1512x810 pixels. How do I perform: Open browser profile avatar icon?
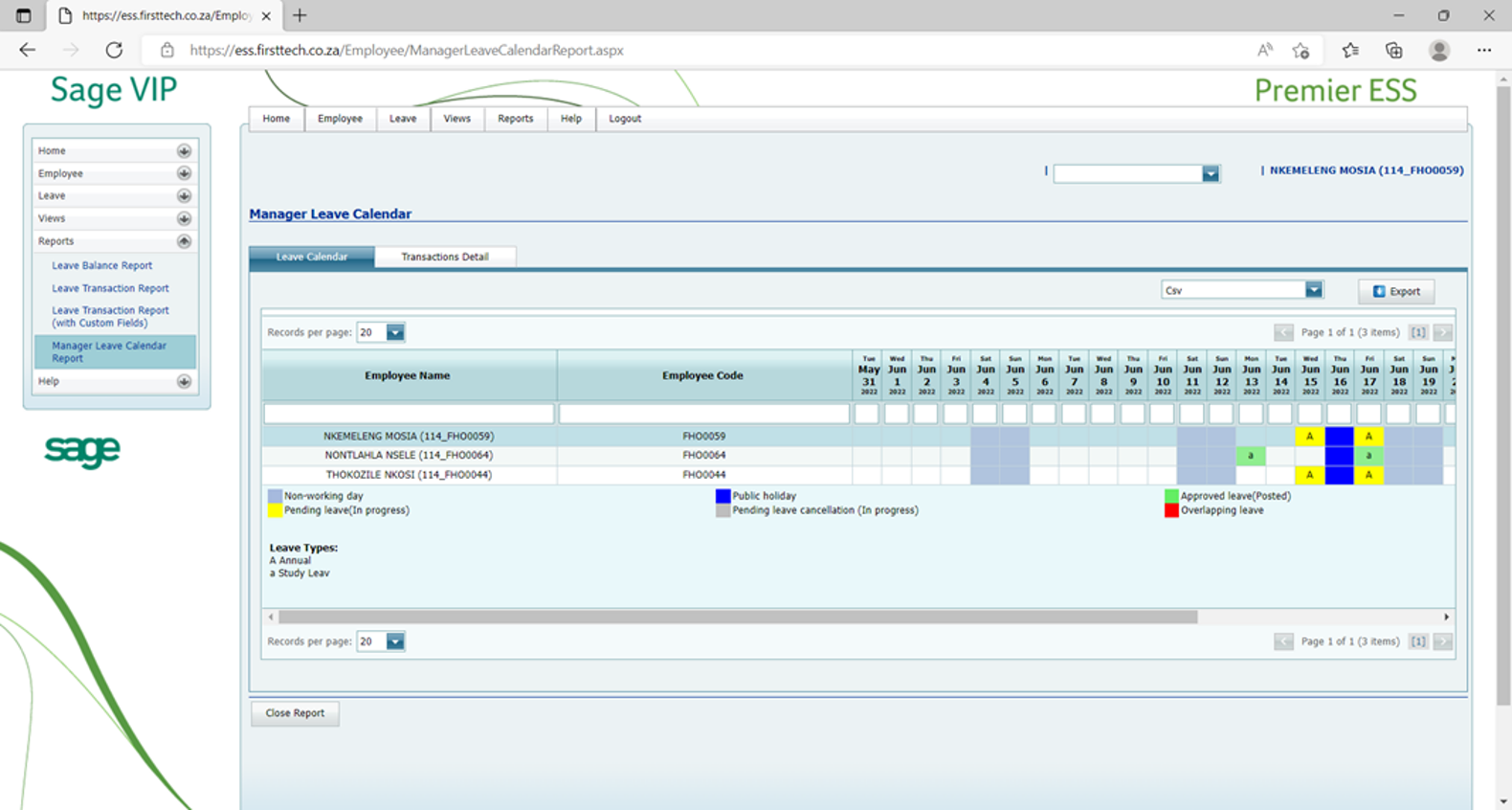tap(1438, 51)
